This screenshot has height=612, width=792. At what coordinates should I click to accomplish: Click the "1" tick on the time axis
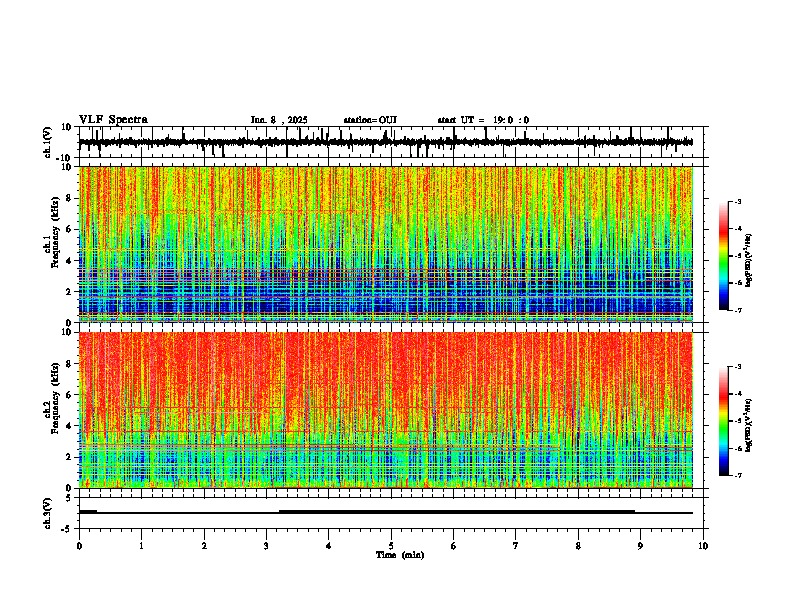pyautogui.click(x=141, y=546)
